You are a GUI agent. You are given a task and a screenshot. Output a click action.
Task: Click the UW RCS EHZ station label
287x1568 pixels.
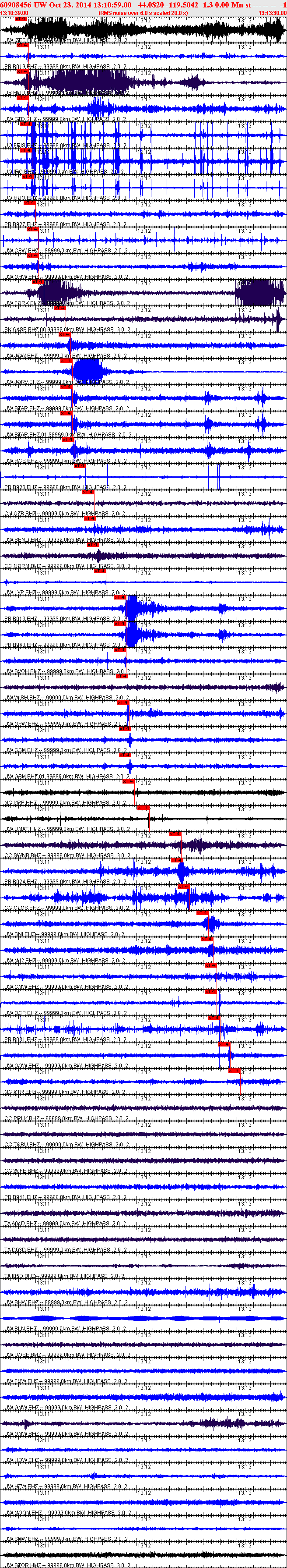pyautogui.click(x=66, y=461)
